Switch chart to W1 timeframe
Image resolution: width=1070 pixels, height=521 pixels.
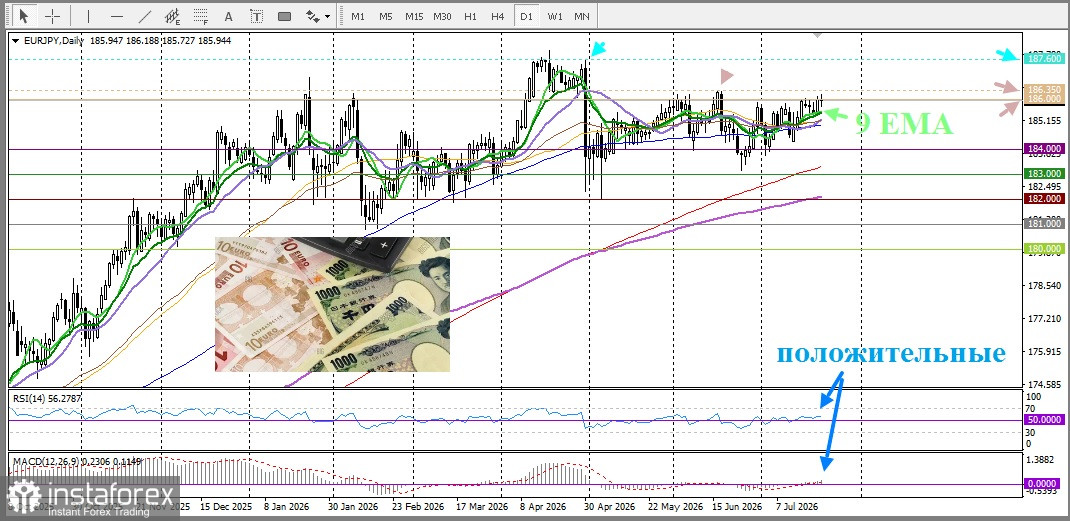click(x=555, y=16)
